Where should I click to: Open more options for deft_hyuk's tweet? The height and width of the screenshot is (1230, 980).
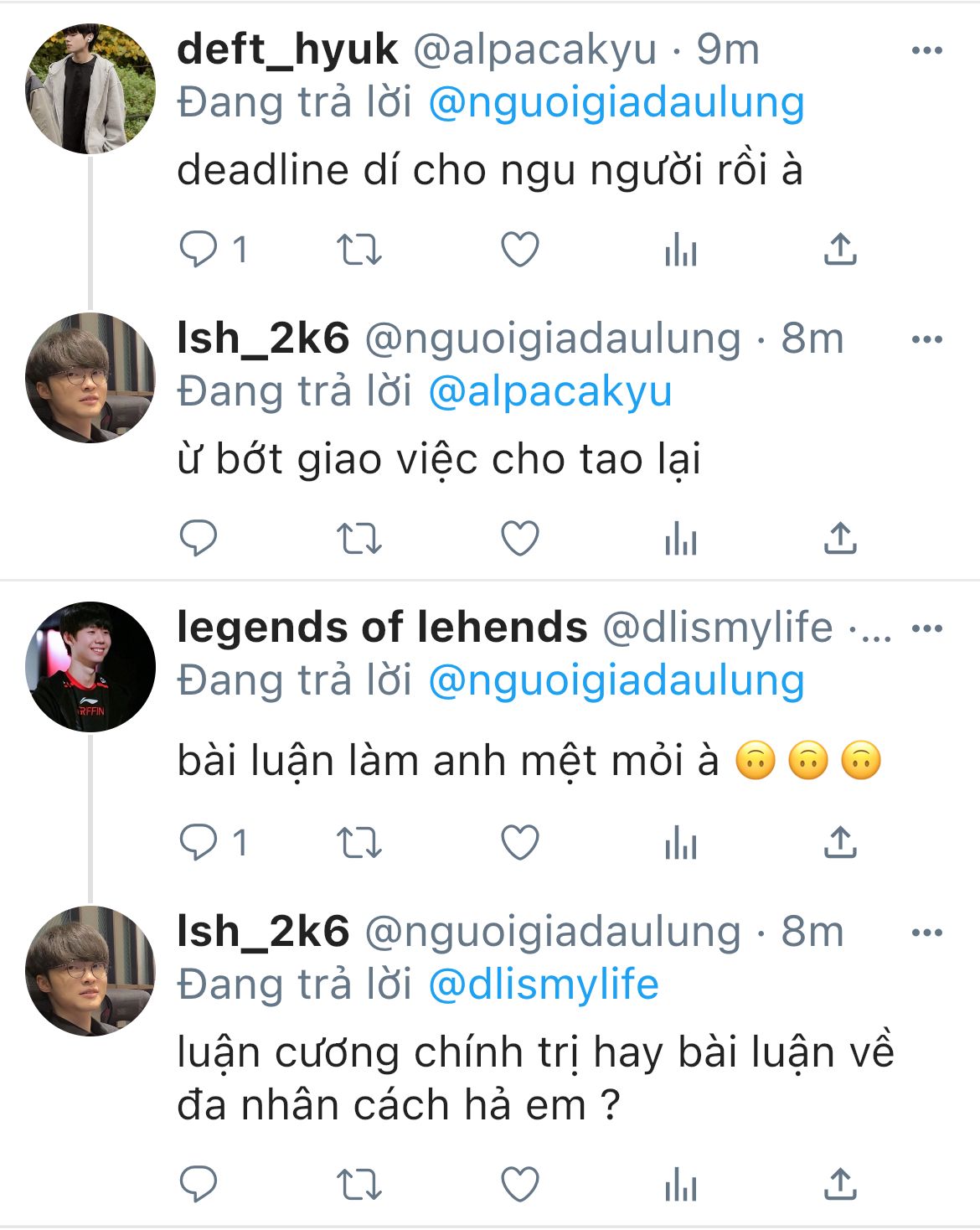(927, 50)
